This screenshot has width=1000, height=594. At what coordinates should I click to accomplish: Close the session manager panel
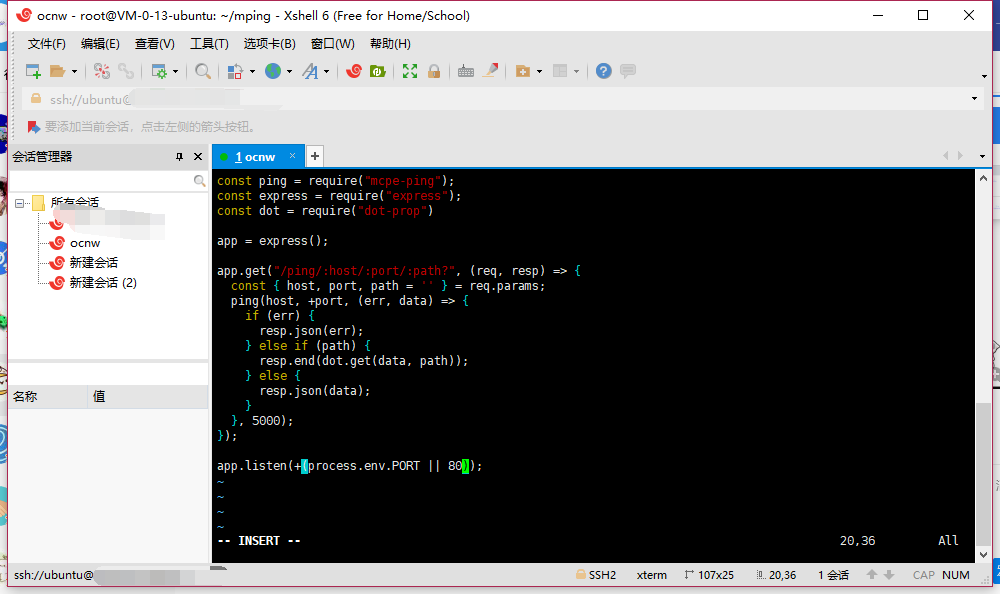(198, 157)
